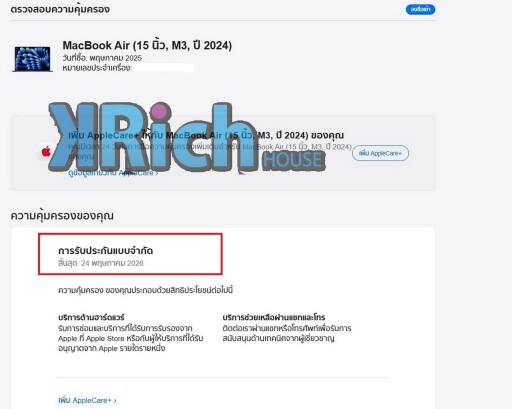Click the blanked-out serial number field
Viewport: 512px width, 409px height.
click(163, 68)
